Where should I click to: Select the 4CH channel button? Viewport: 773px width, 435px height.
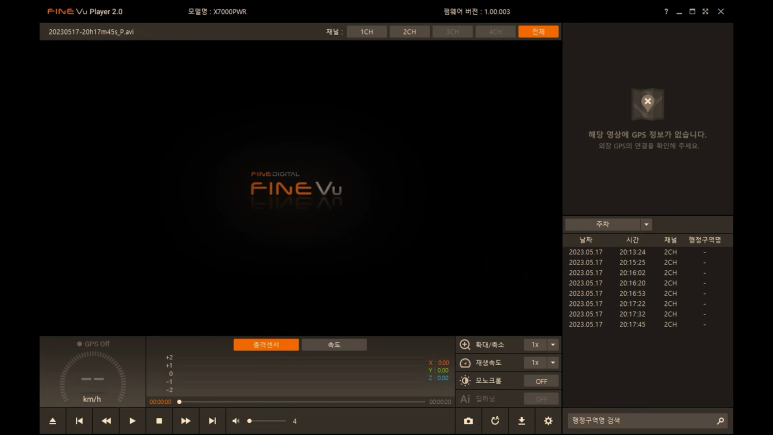495,32
